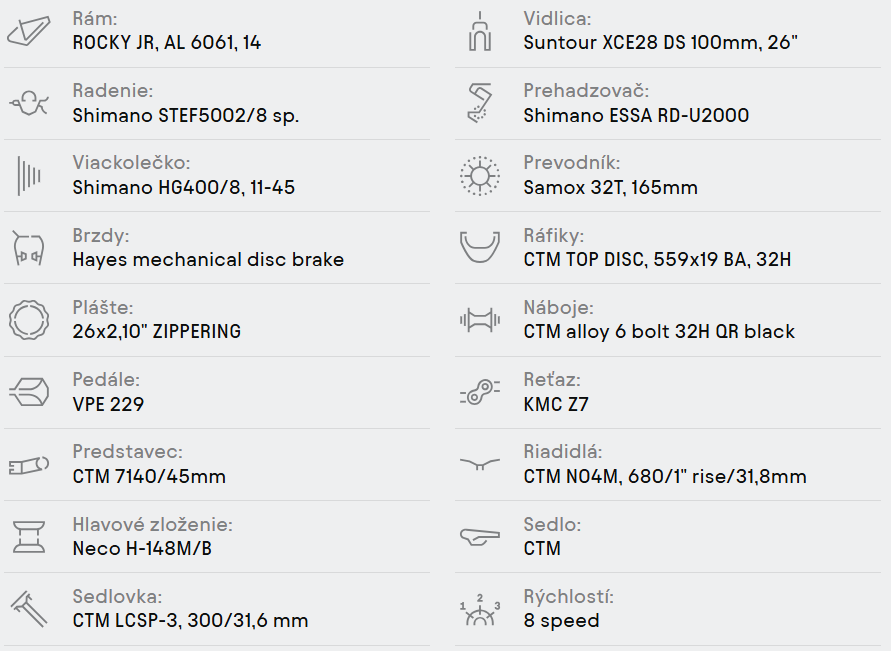
Task: Click the saddle icon beside Sedlo
Action: pos(480,537)
